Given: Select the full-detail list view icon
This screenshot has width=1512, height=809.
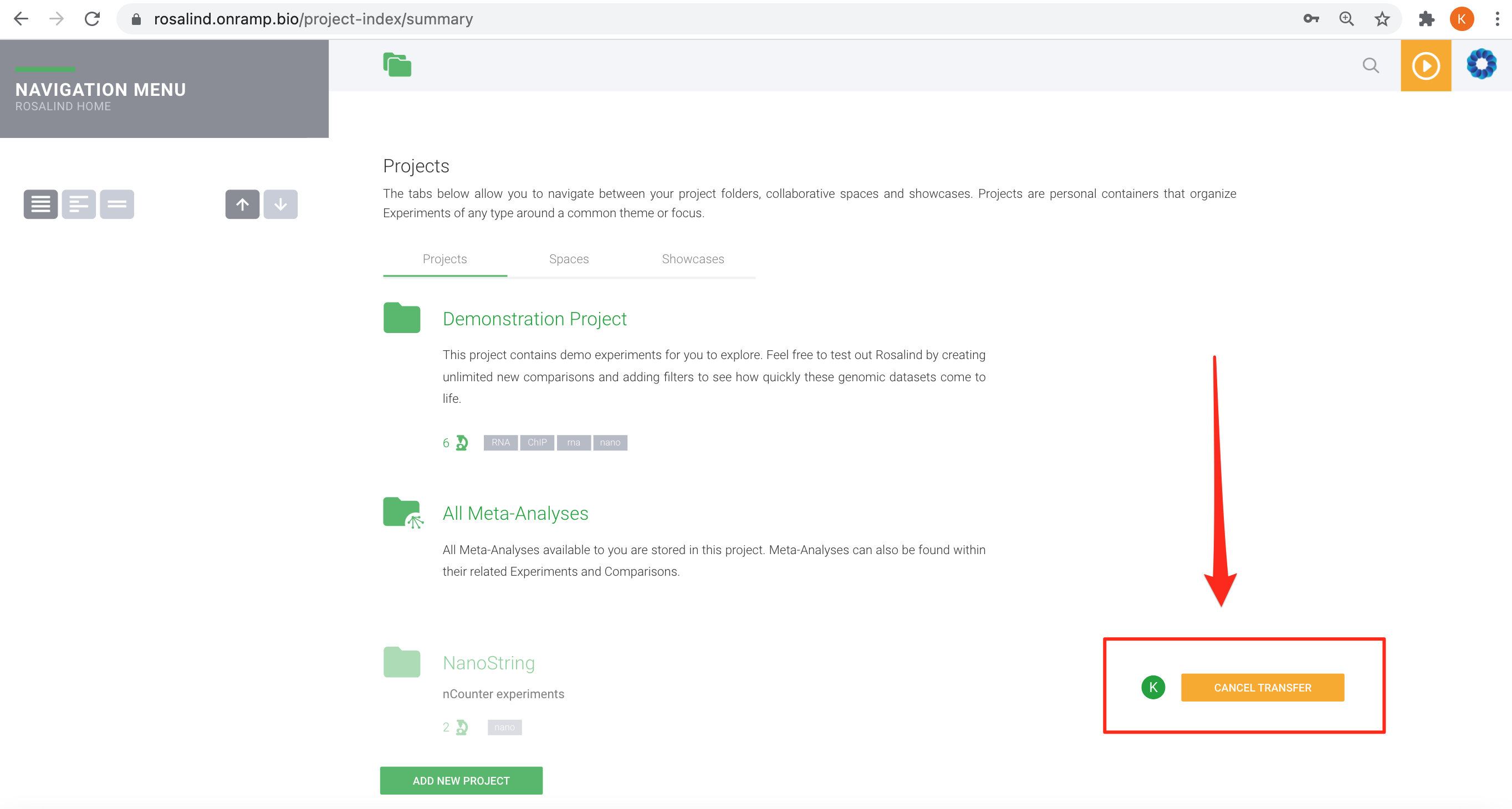Looking at the screenshot, I should tap(40, 204).
